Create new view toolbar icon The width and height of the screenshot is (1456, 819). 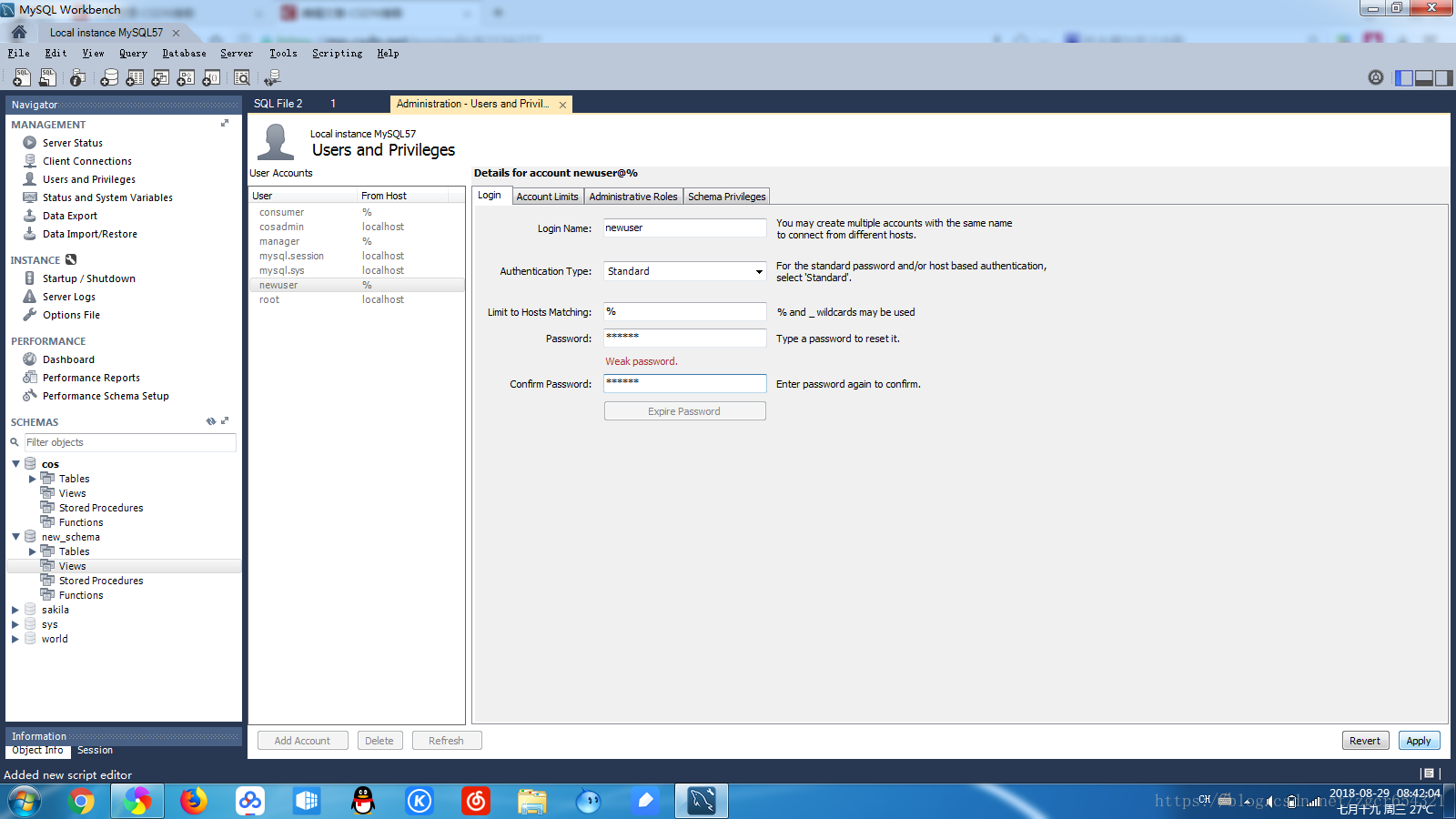[160, 78]
